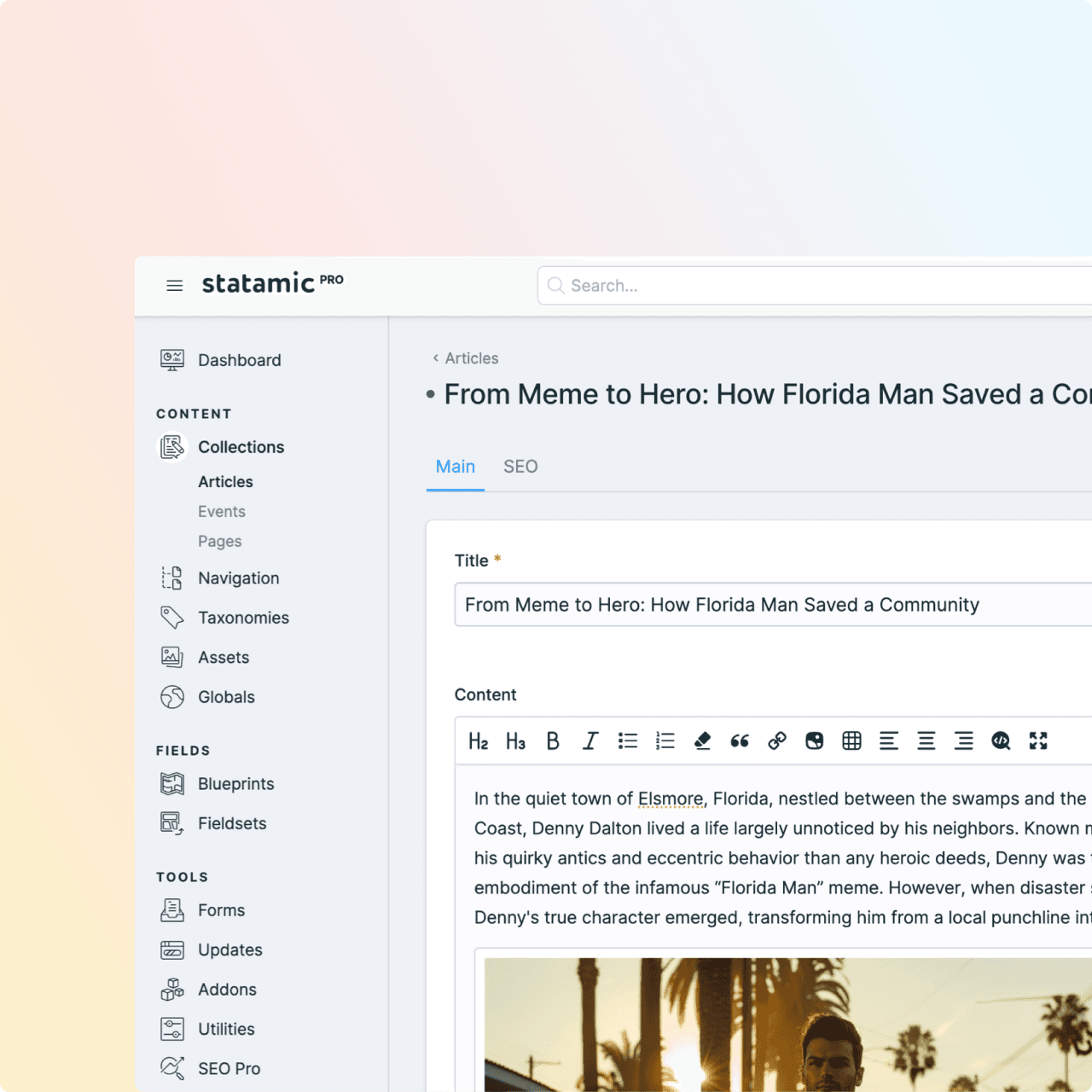Insert a blockquote in the content
Screen dimensions: 1092x1092
[x=740, y=741]
